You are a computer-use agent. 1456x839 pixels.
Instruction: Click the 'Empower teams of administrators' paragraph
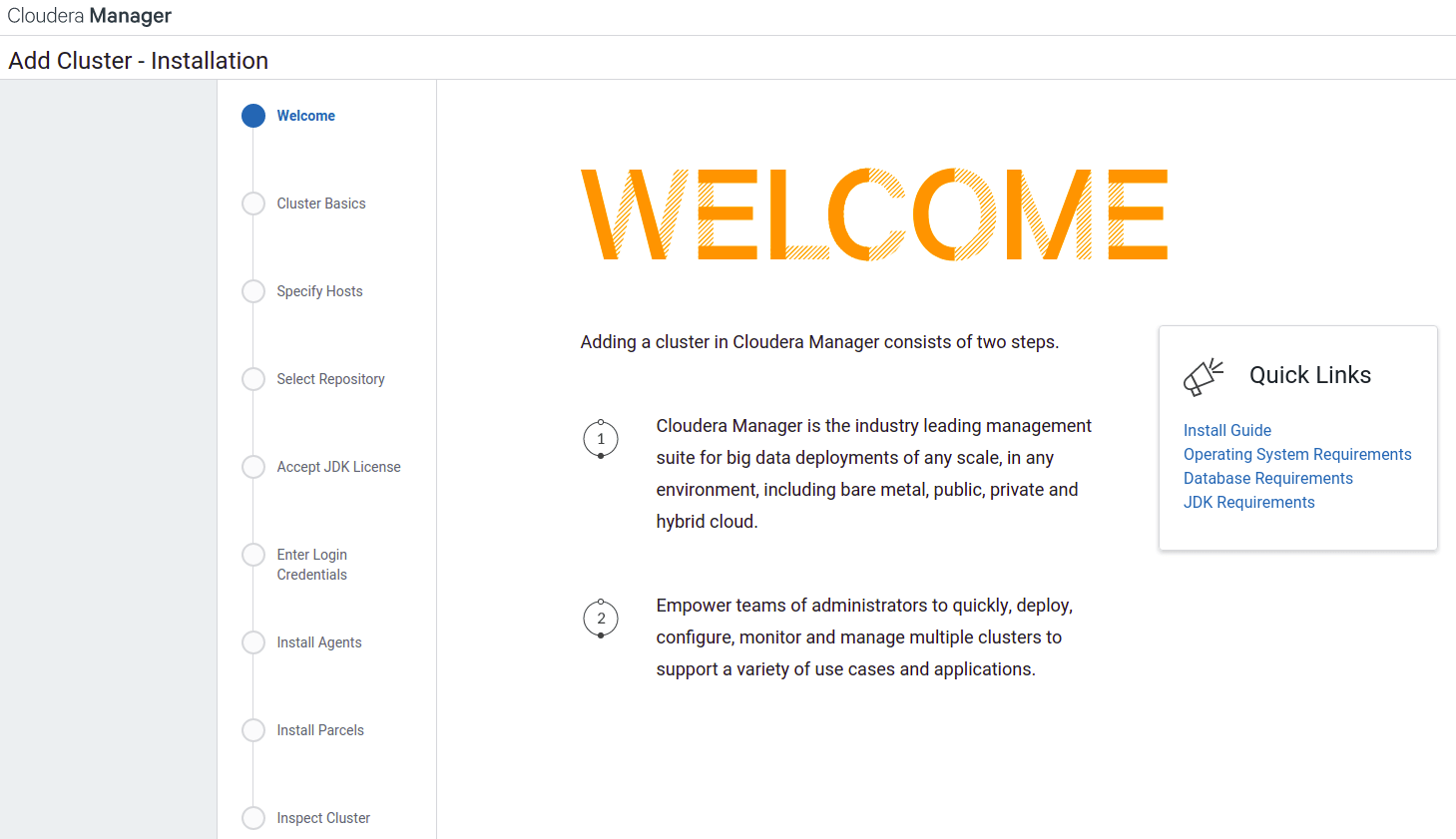coord(864,637)
